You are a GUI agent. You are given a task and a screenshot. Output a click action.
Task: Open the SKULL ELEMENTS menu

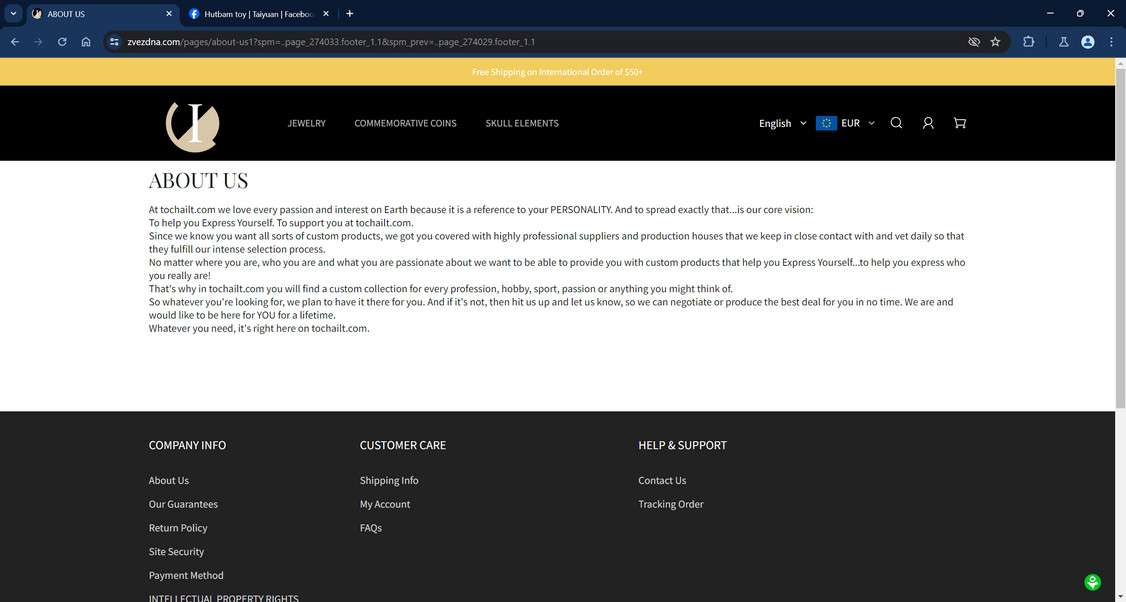522,123
